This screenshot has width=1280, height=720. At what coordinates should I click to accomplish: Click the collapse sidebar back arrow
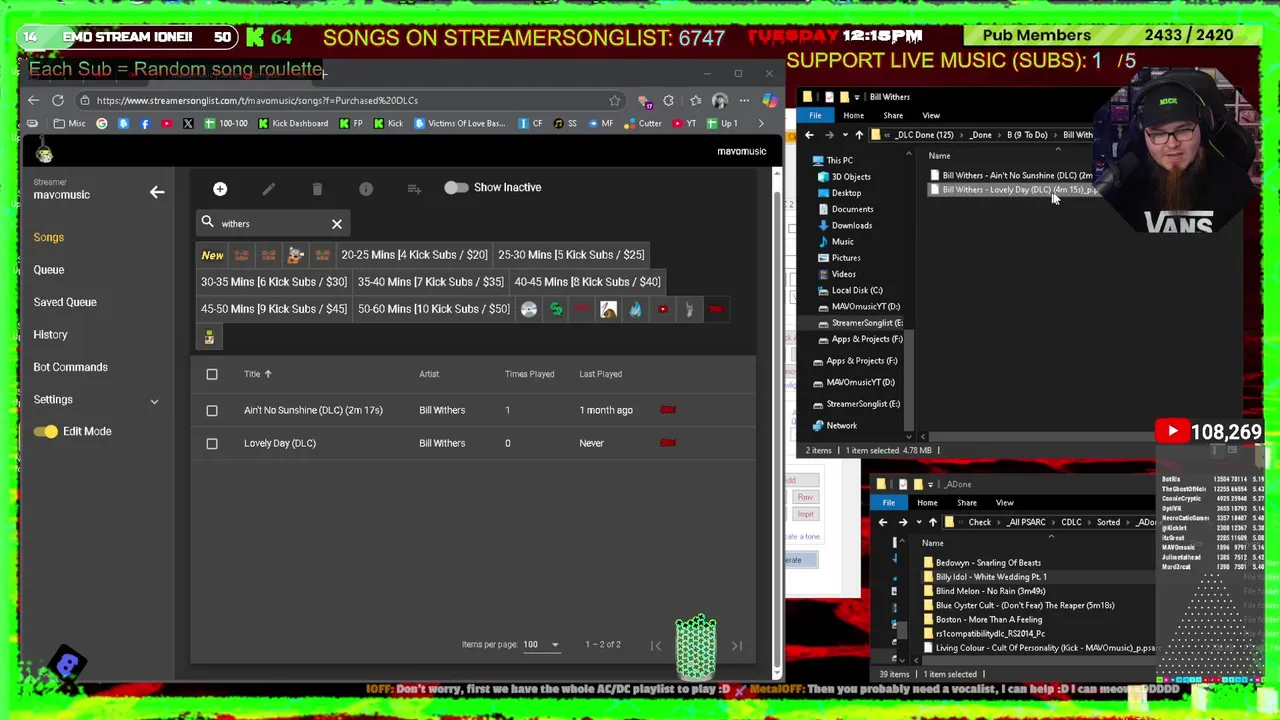click(157, 192)
